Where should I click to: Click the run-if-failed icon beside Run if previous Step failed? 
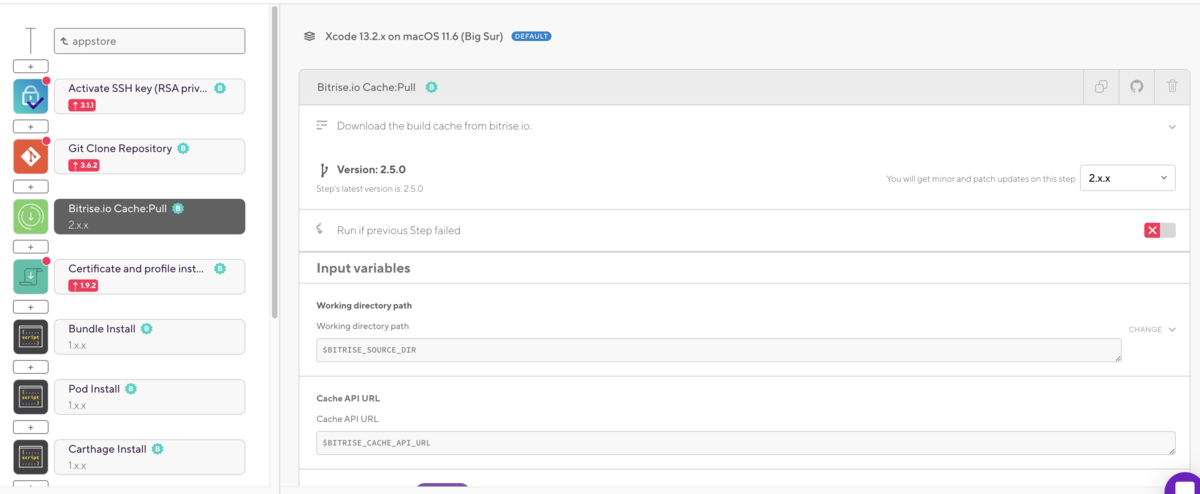[x=320, y=230]
